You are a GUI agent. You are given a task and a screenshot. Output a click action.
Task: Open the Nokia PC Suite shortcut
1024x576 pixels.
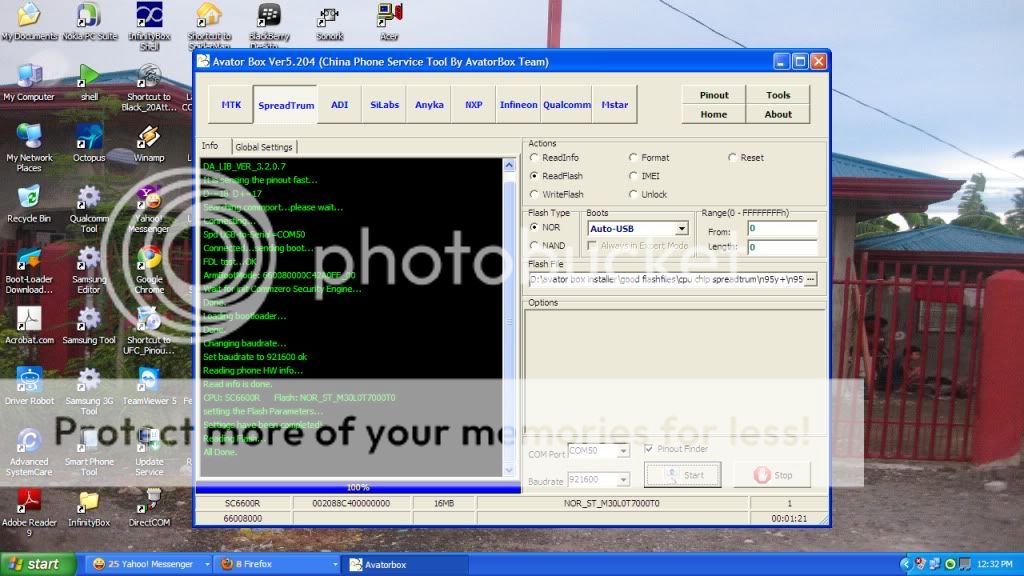[x=88, y=16]
